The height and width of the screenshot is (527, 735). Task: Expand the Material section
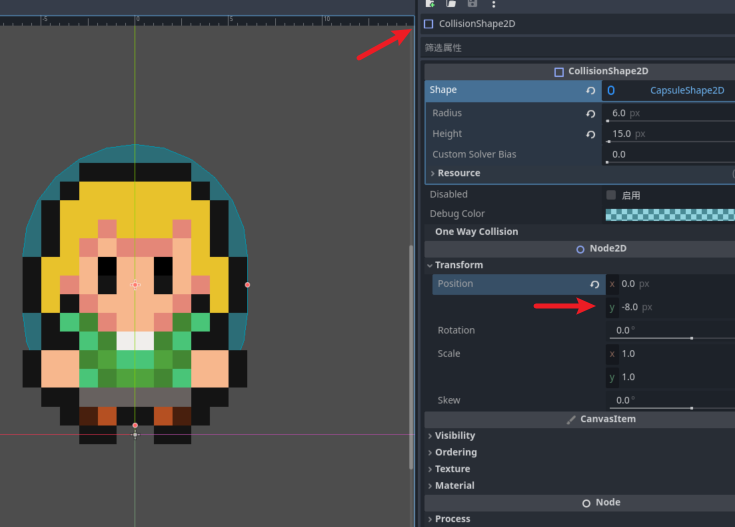454,486
